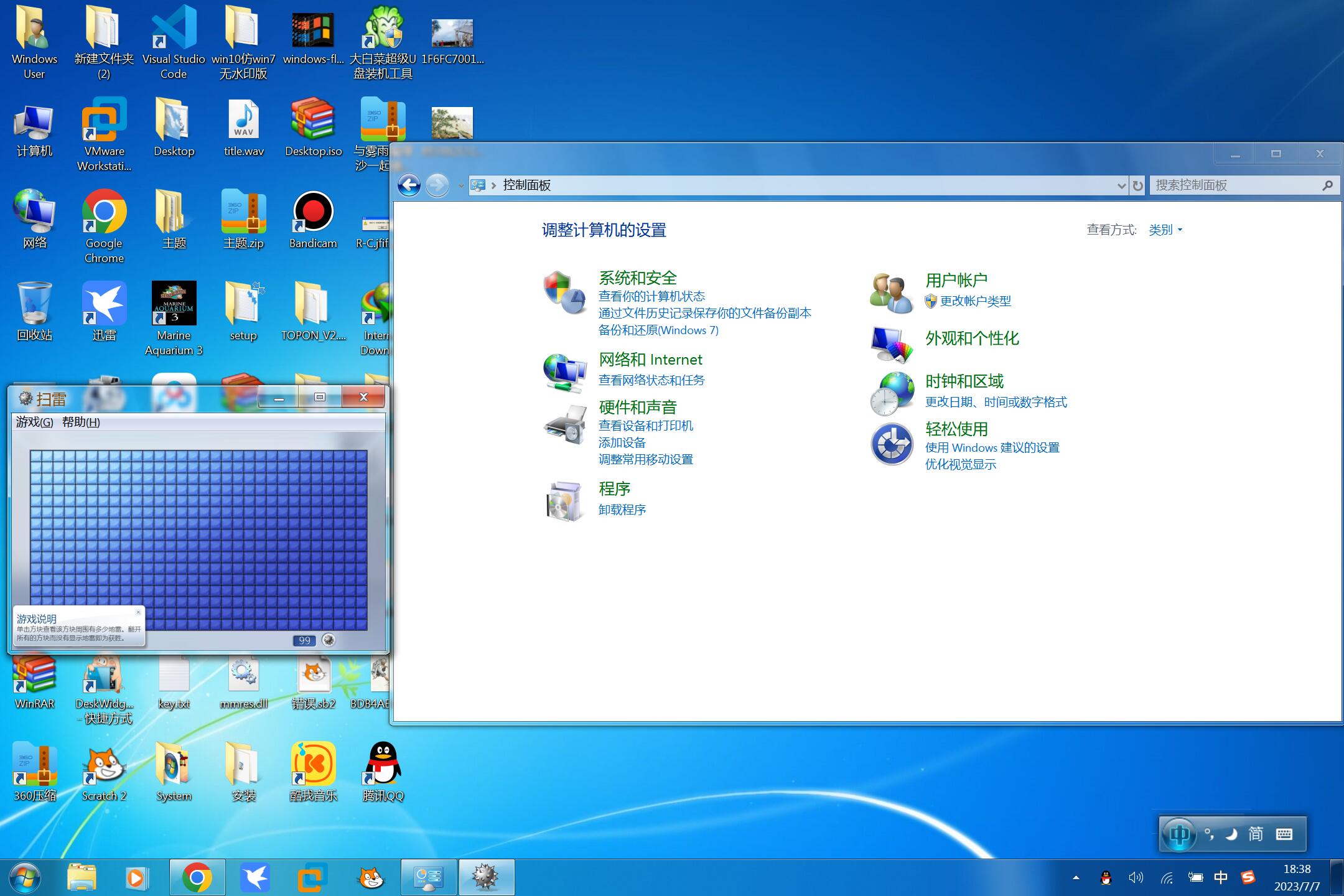The image size is (1344, 896).
Task: Click 添加设备 link
Action: click(622, 442)
